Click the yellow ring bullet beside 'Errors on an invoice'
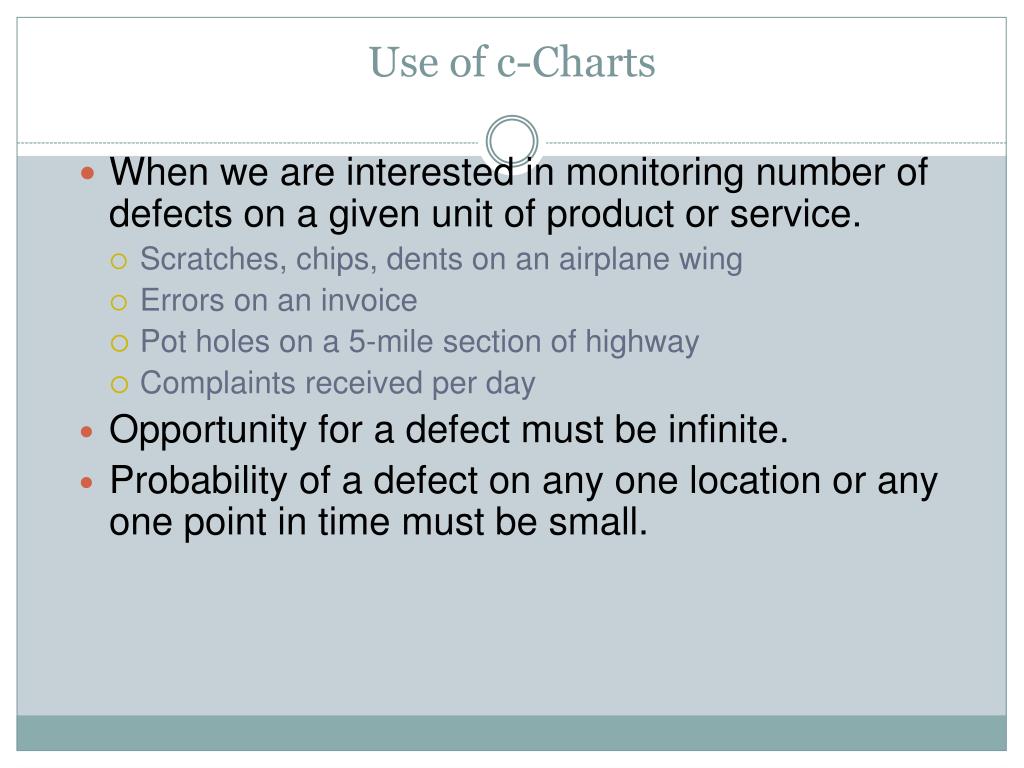Viewport: 1024px width, 768px height. [119, 303]
